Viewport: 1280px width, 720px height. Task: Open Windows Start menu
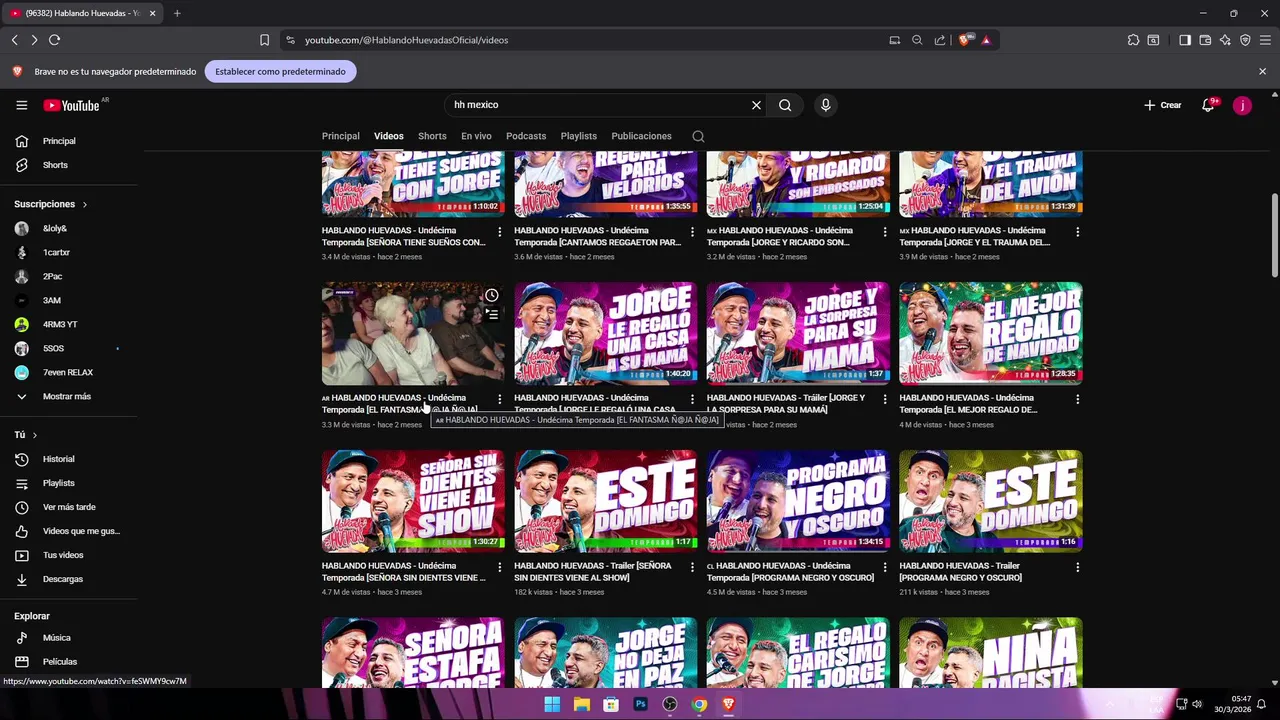[x=552, y=704]
